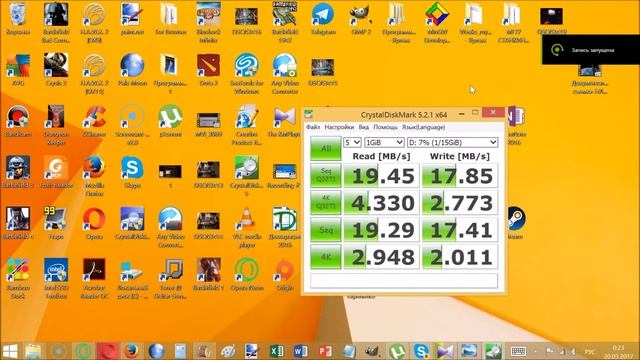Select the Telegram desktop shortcut

click(323, 18)
